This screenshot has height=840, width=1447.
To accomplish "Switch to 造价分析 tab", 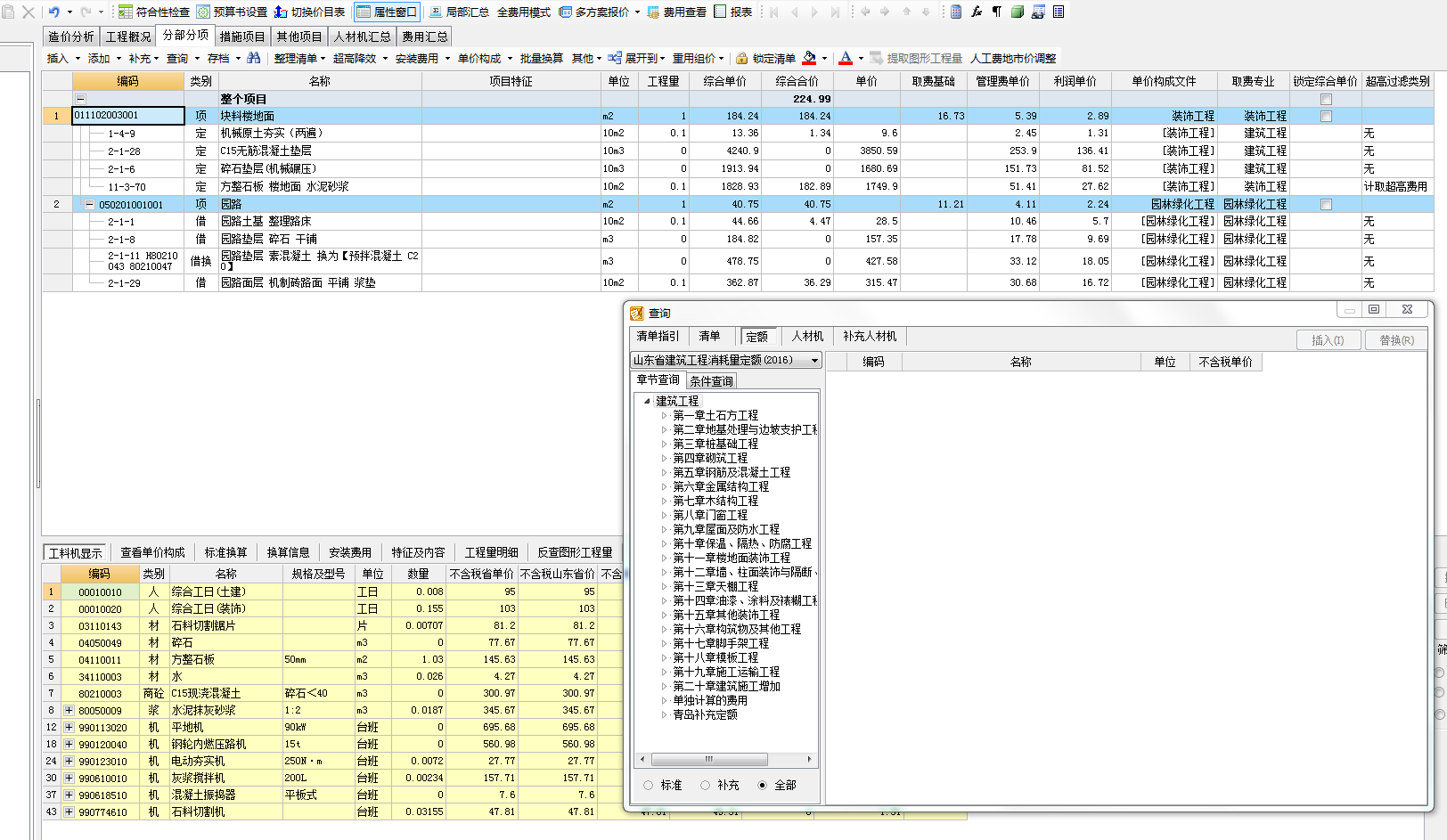I will (x=70, y=37).
